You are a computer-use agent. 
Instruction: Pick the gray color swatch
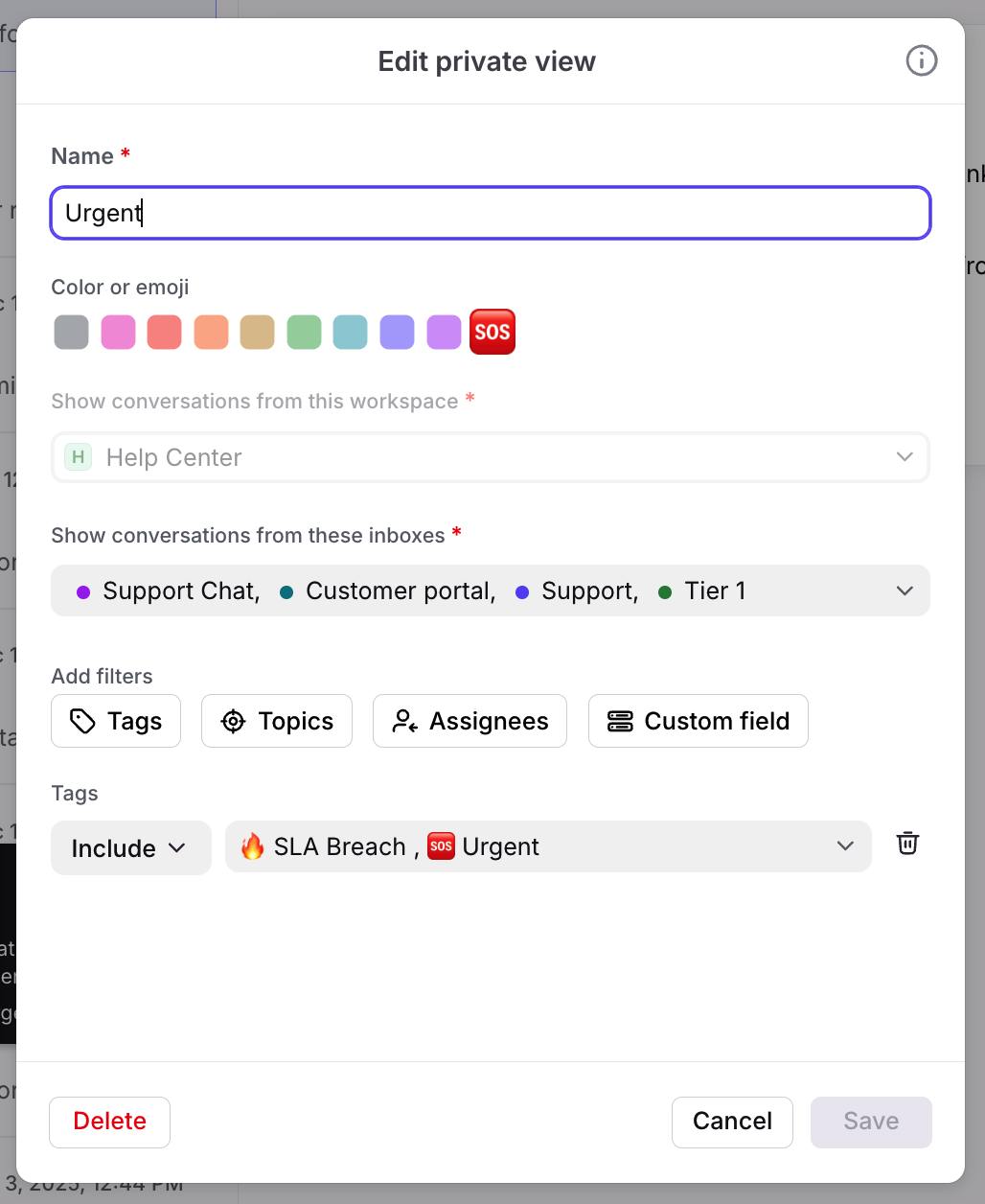click(72, 333)
